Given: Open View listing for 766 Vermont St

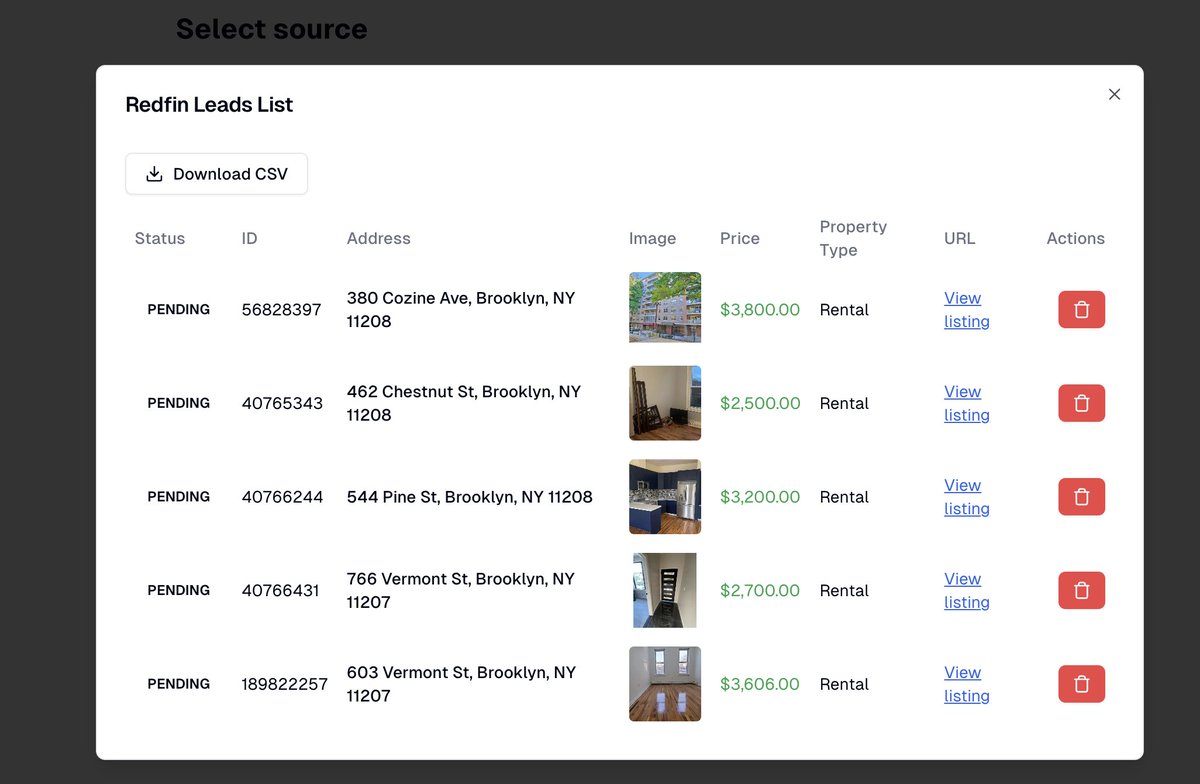Looking at the screenshot, I should [x=966, y=590].
